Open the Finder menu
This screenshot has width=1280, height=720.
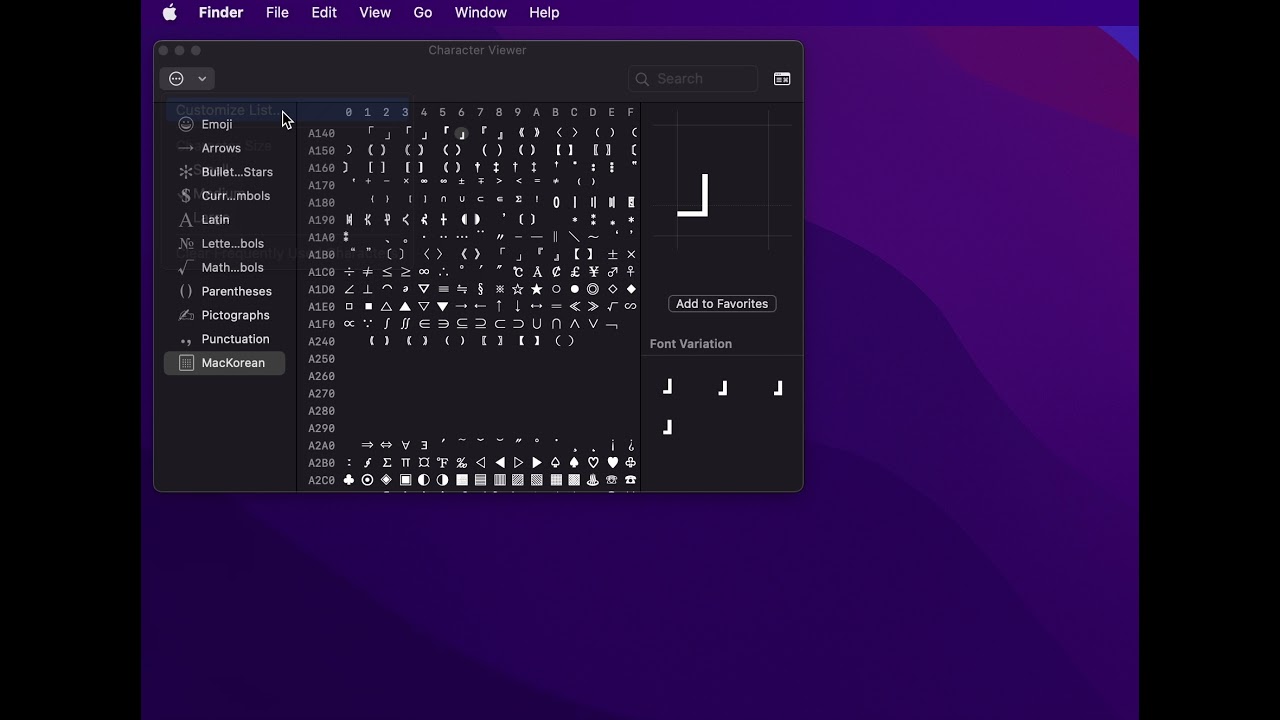click(x=221, y=13)
